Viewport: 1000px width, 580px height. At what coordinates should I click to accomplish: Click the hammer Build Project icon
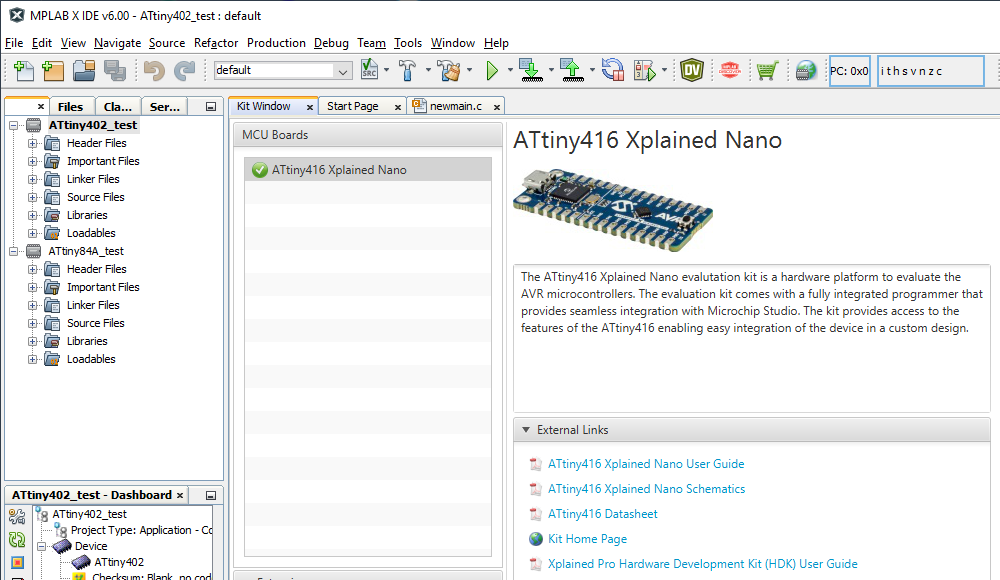point(407,70)
